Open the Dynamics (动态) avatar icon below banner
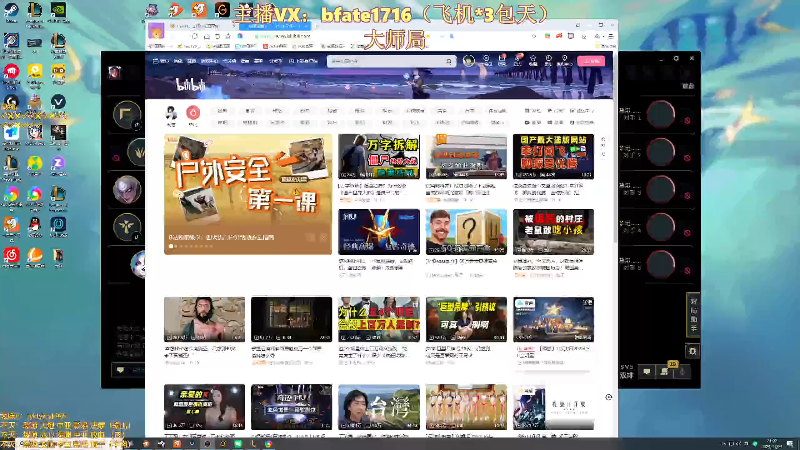 tap(171, 113)
